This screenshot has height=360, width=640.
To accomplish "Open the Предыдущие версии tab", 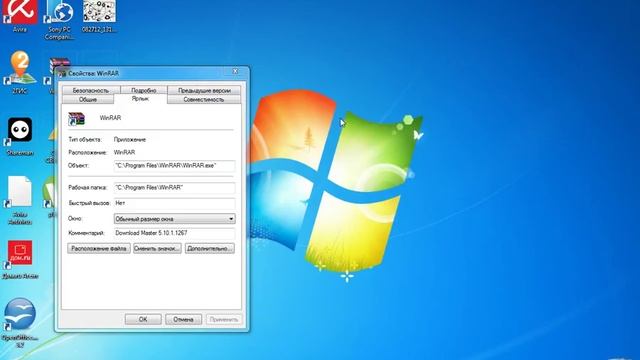I will [204, 90].
